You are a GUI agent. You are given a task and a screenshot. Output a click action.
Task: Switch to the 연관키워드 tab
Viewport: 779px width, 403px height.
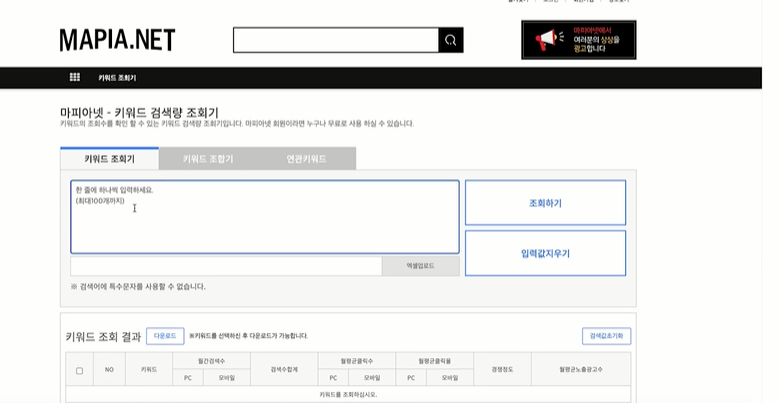(x=306, y=159)
